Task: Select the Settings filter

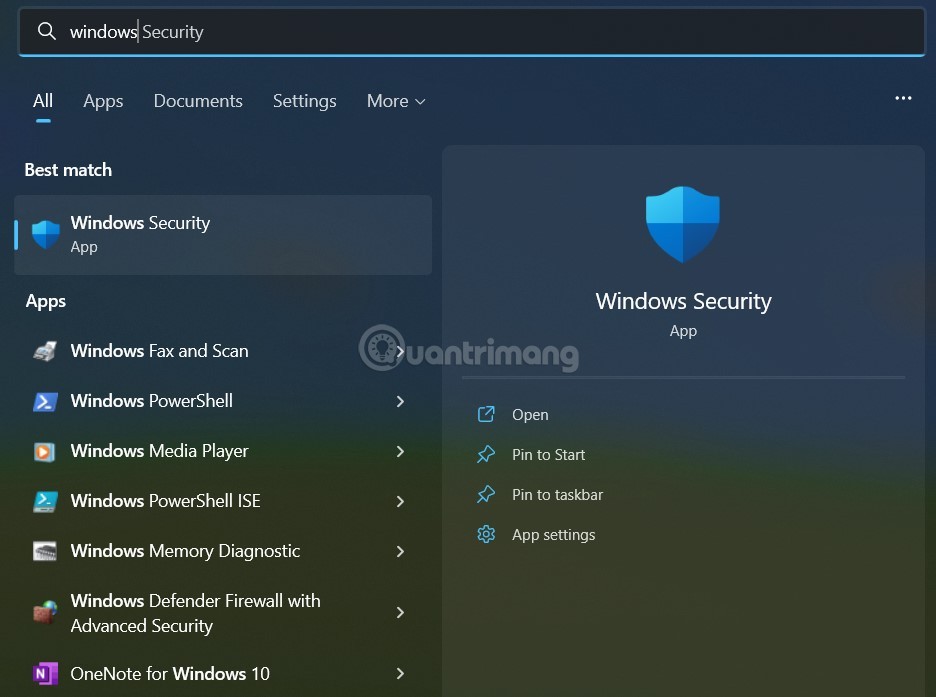Action: pyautogui.click(x=304, y=100)
